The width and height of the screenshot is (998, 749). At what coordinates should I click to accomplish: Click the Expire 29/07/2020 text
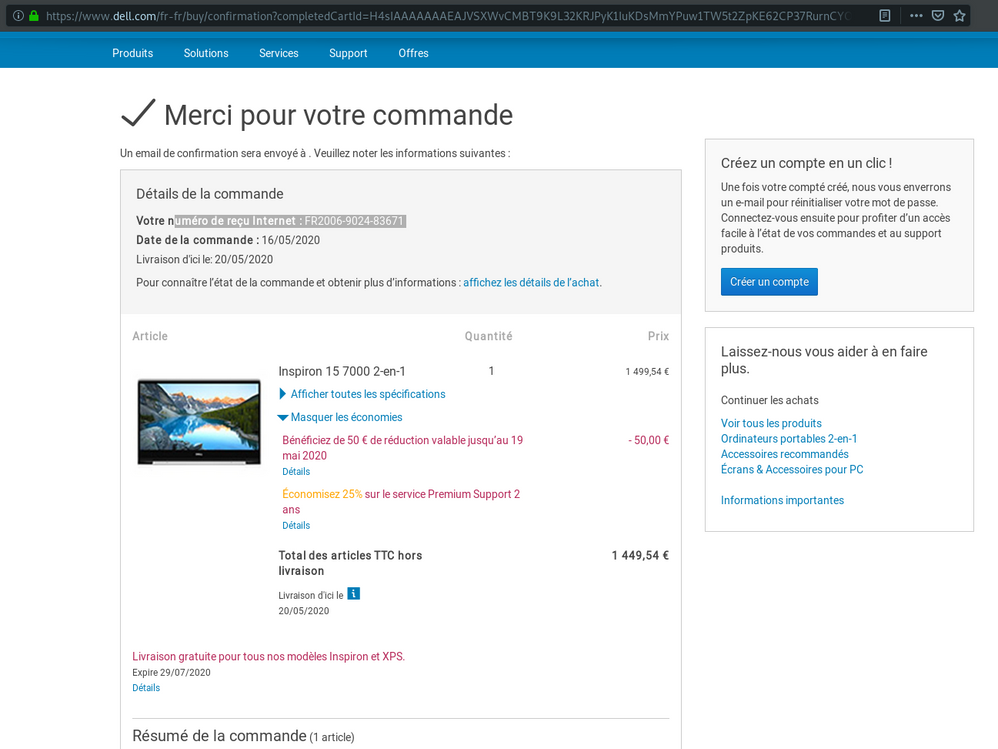click(x=171, y=673)
